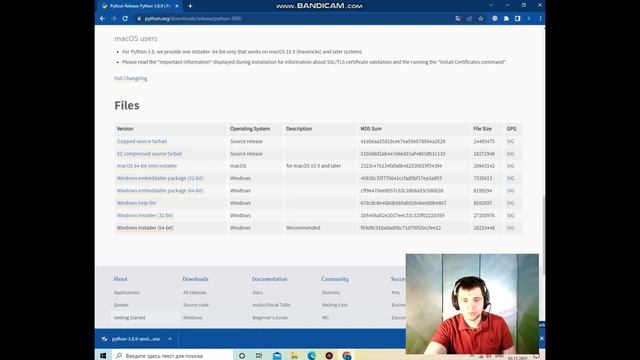Open the About footer link
This screenshot has width=640, height=360.
[120, 279]
